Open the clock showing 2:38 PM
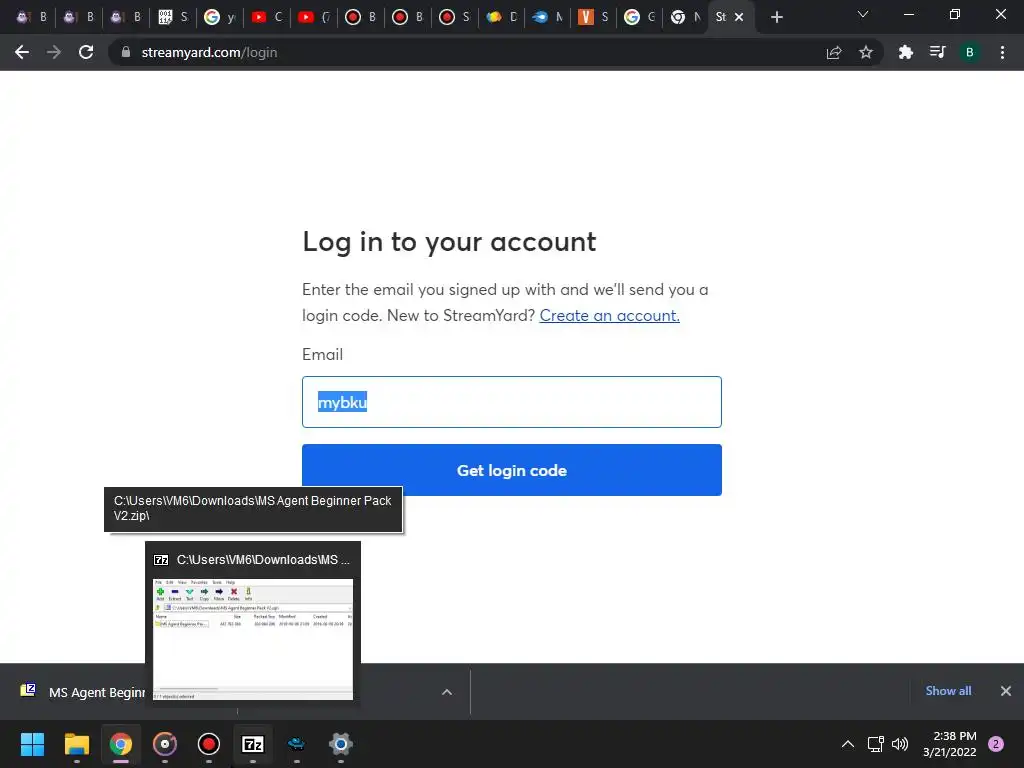The width and height of the screenshot is (1024, 768). (x=950, y=744)
